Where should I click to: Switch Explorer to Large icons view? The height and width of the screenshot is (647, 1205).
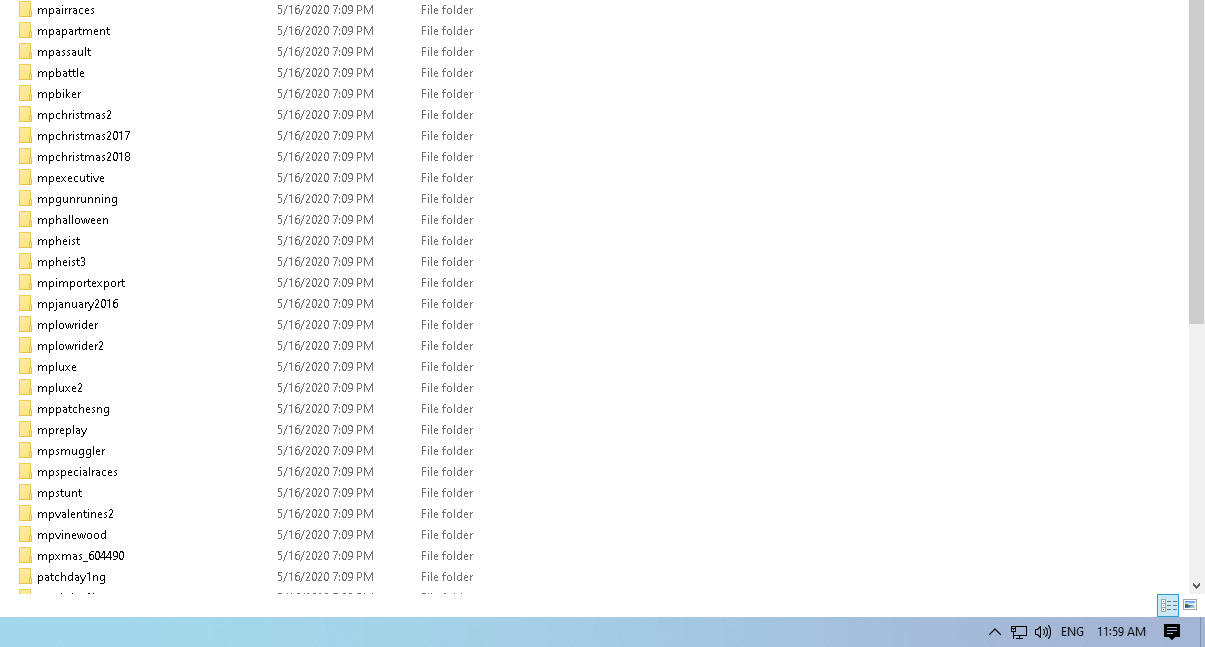[1189, 605]
